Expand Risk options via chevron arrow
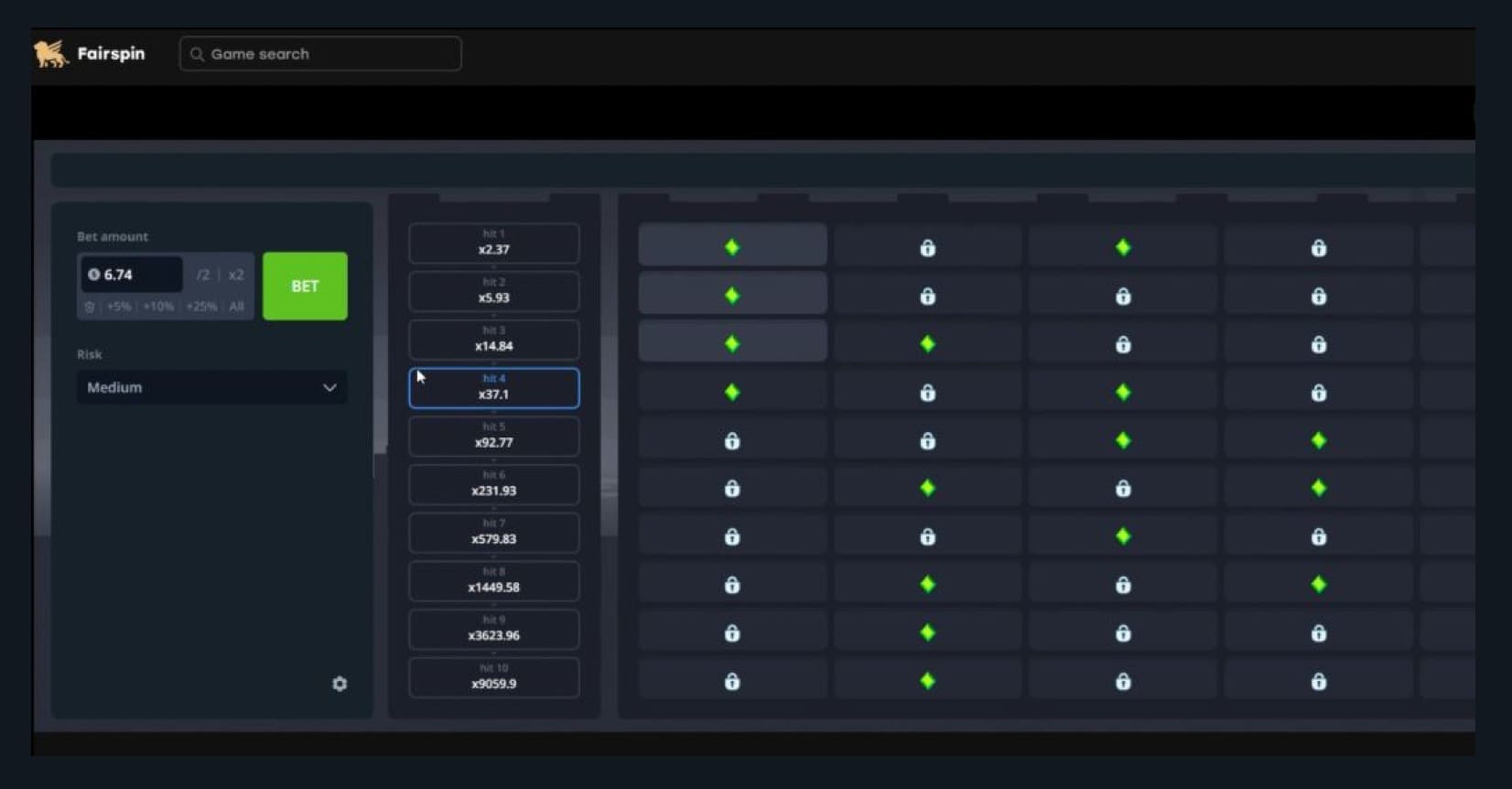The image size is (1512, 789). pyautogui.click(x=329, y=388)
